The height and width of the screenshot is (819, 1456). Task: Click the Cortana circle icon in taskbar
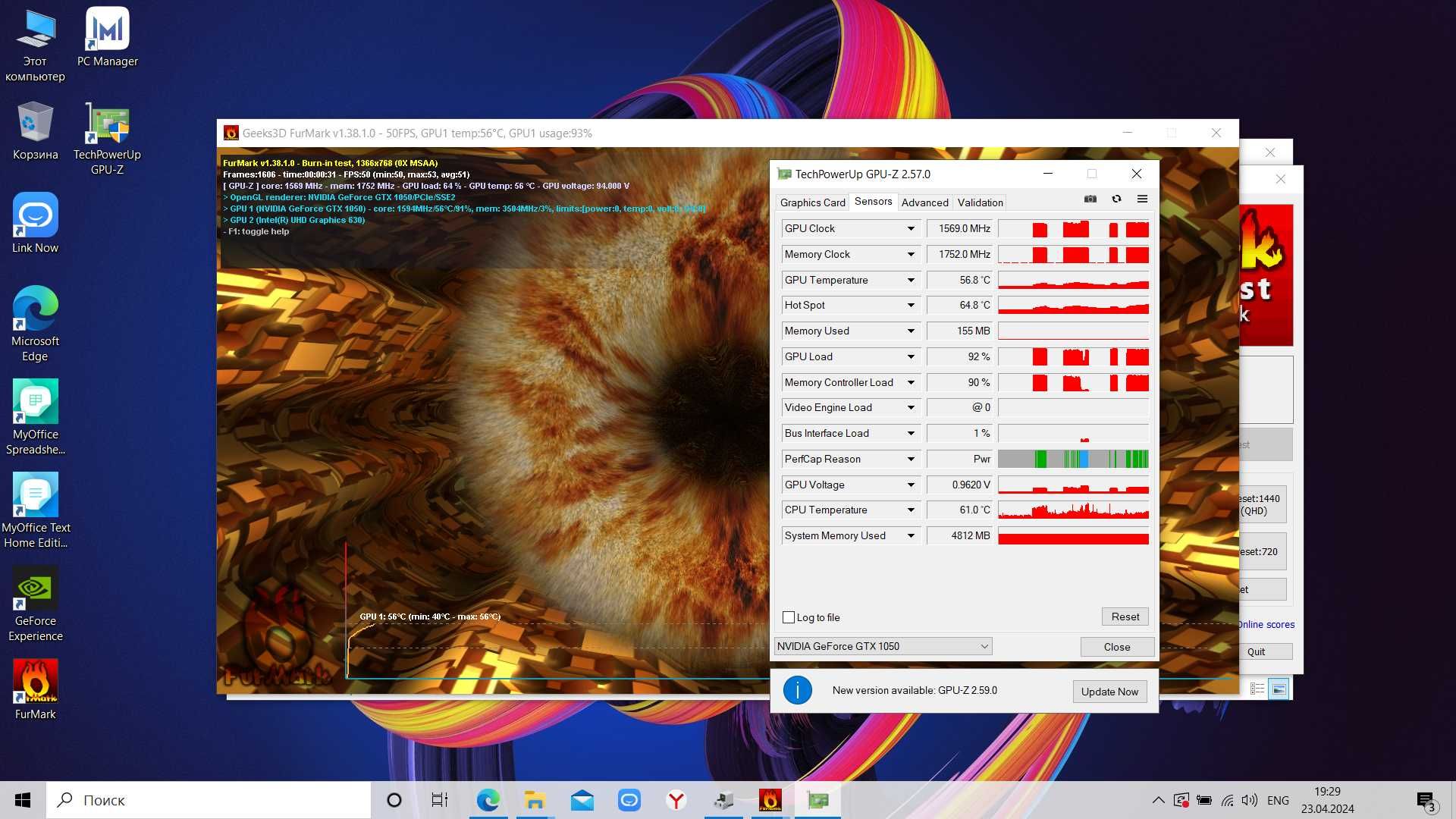(x=394, y=800)
